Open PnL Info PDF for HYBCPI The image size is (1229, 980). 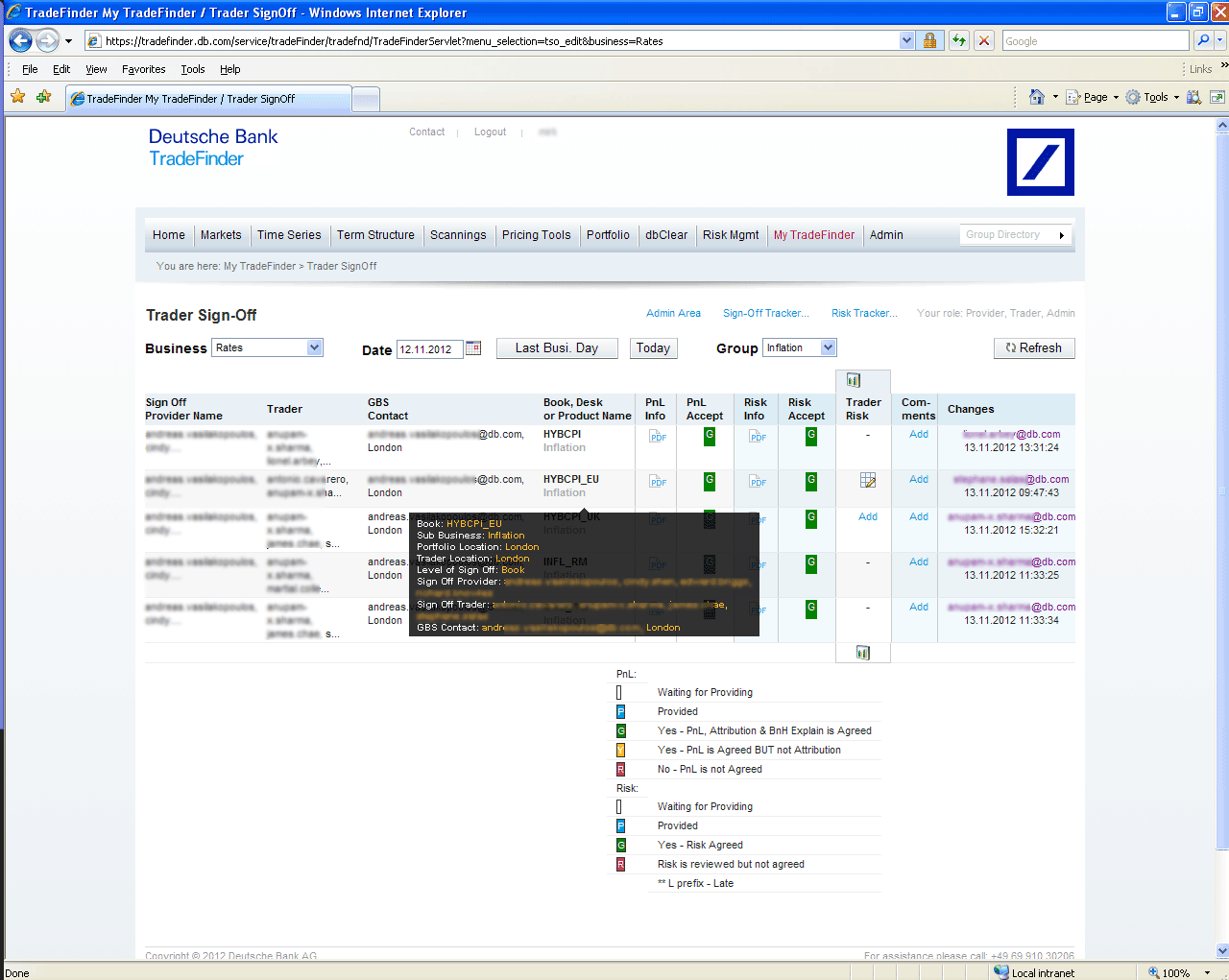pos(657,436)
